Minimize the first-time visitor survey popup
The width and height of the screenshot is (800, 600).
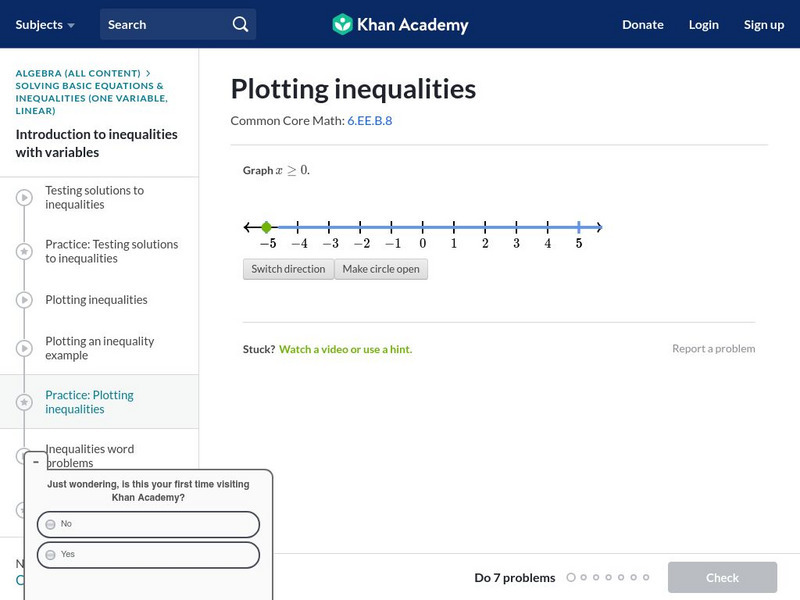(36, 462)
